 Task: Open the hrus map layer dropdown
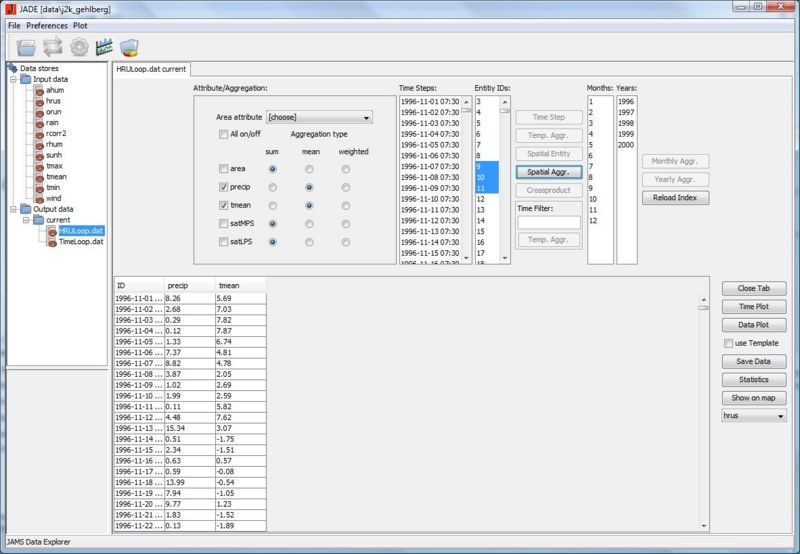click(754, 415)
